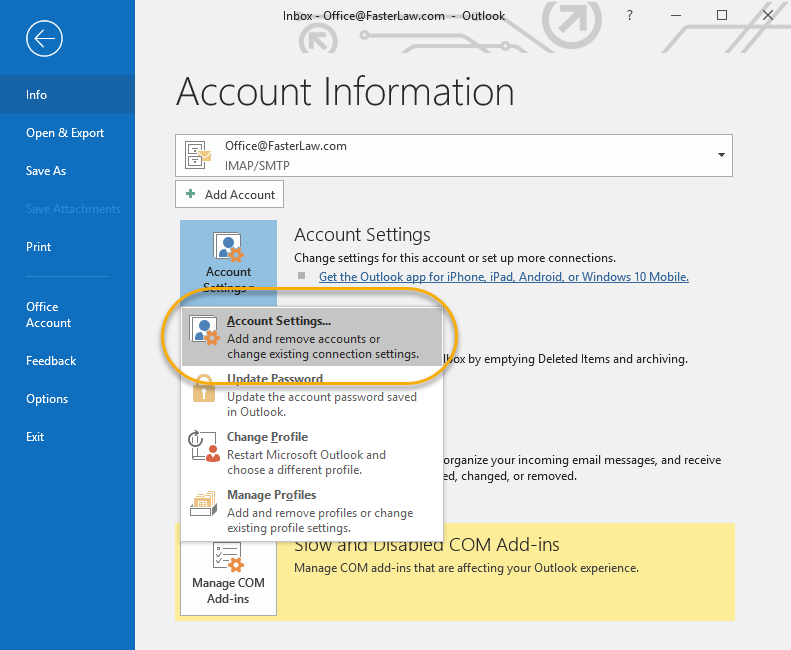Click the Account Settings section heading
This screenshot has height=650, width=791.
click(x=362, y=235)
